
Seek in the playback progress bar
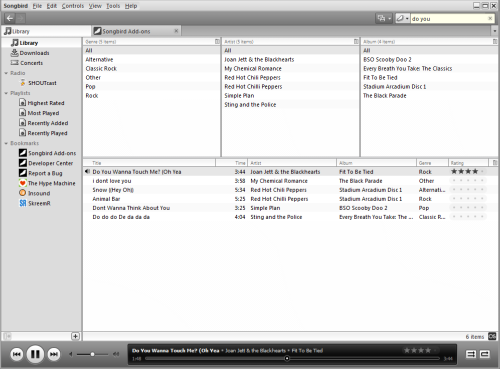point(293,359)
